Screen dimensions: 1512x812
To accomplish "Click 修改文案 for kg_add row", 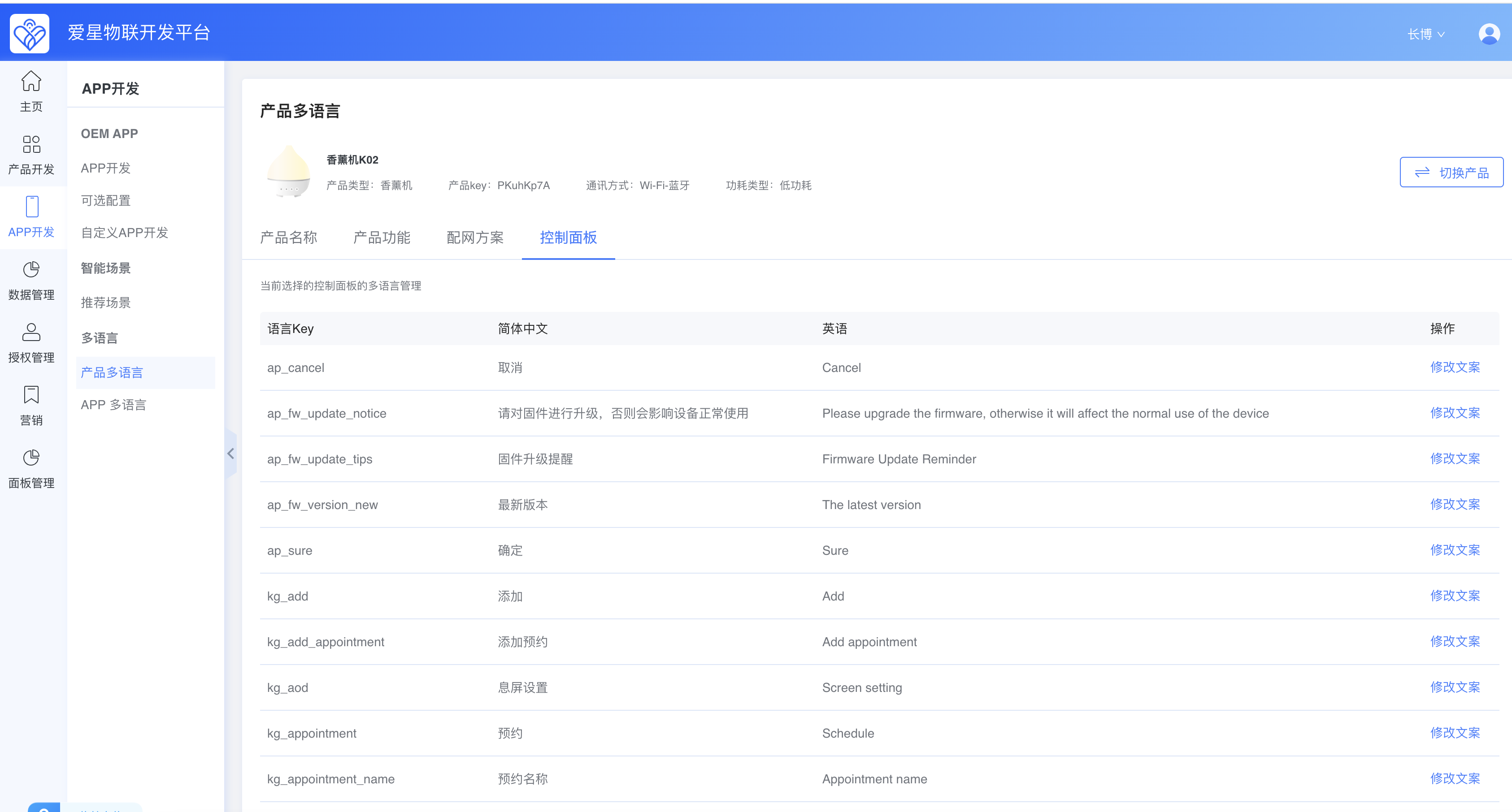I will click(x=1455, y=596).
